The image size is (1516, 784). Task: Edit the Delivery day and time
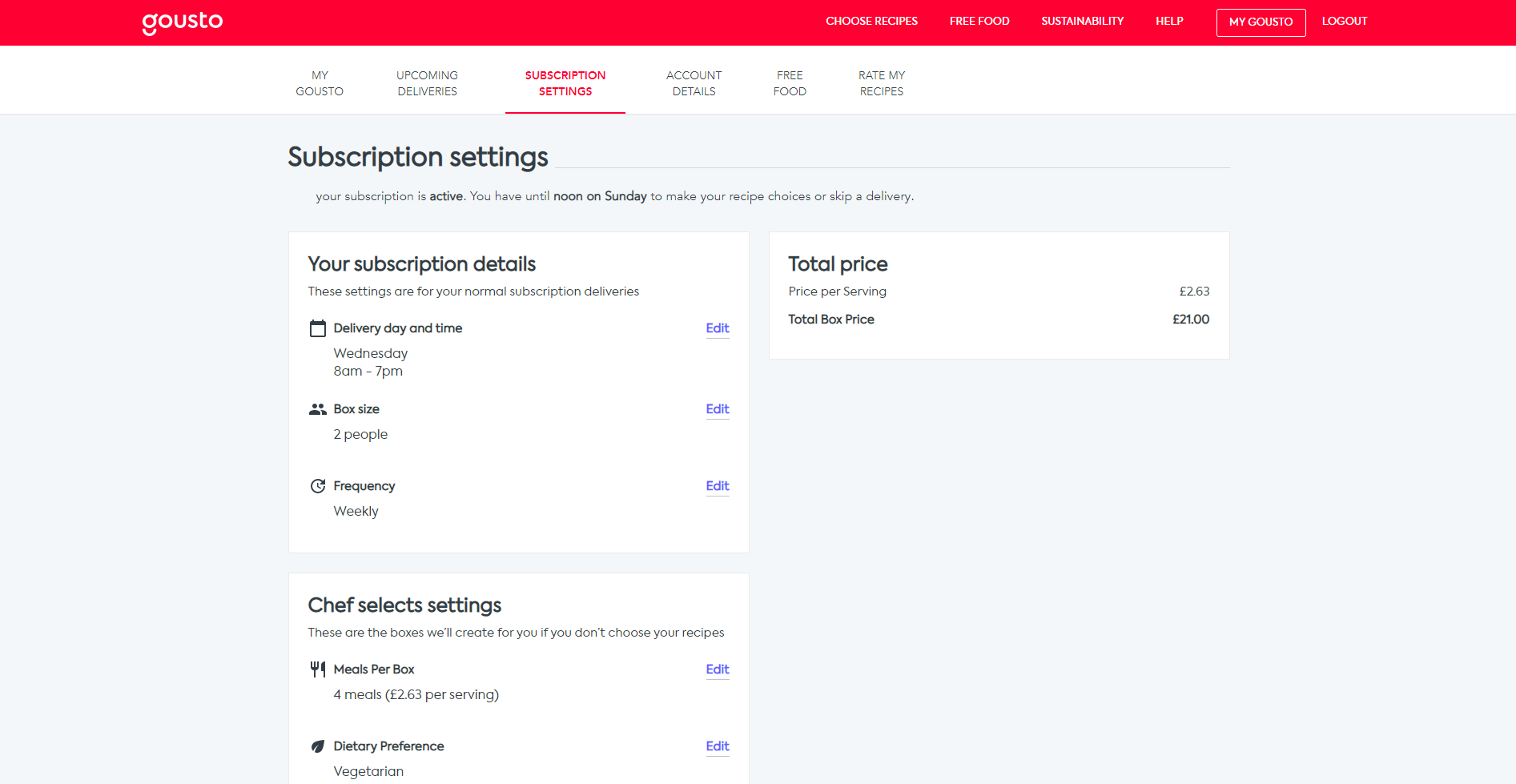pyautogui.click(x=718, y=328)
